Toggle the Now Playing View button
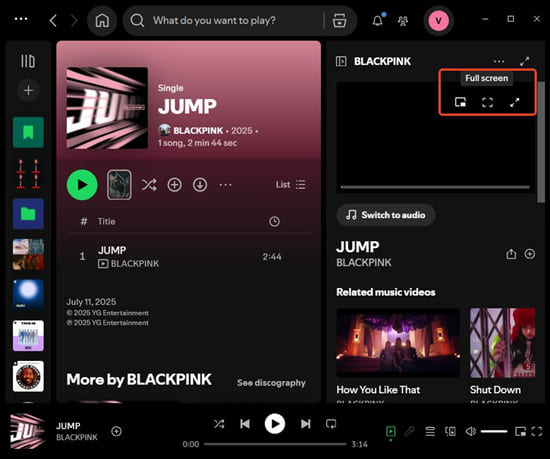Image resolution: width=550 pixels, height=459 pixels. point(390,431)
